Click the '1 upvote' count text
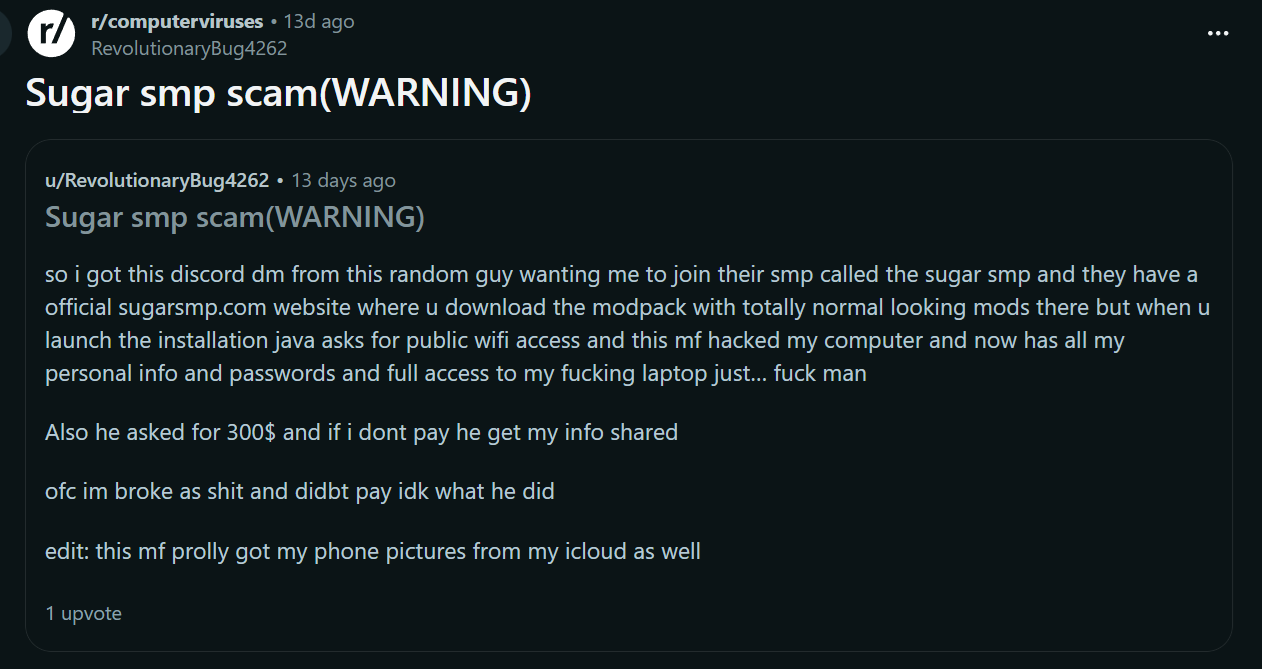Image resolution: width=1262 pixels, height=669 pixels. (83, 613)
